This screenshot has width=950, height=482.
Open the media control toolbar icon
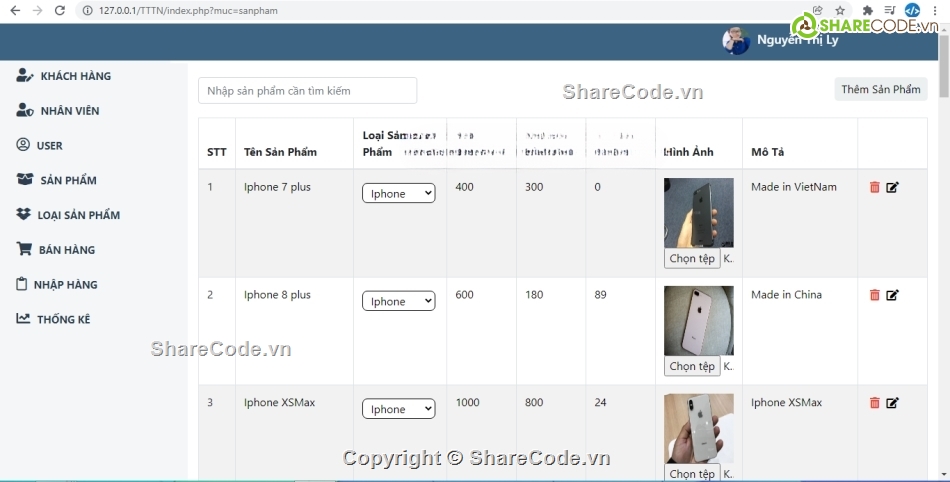[889, 10]
